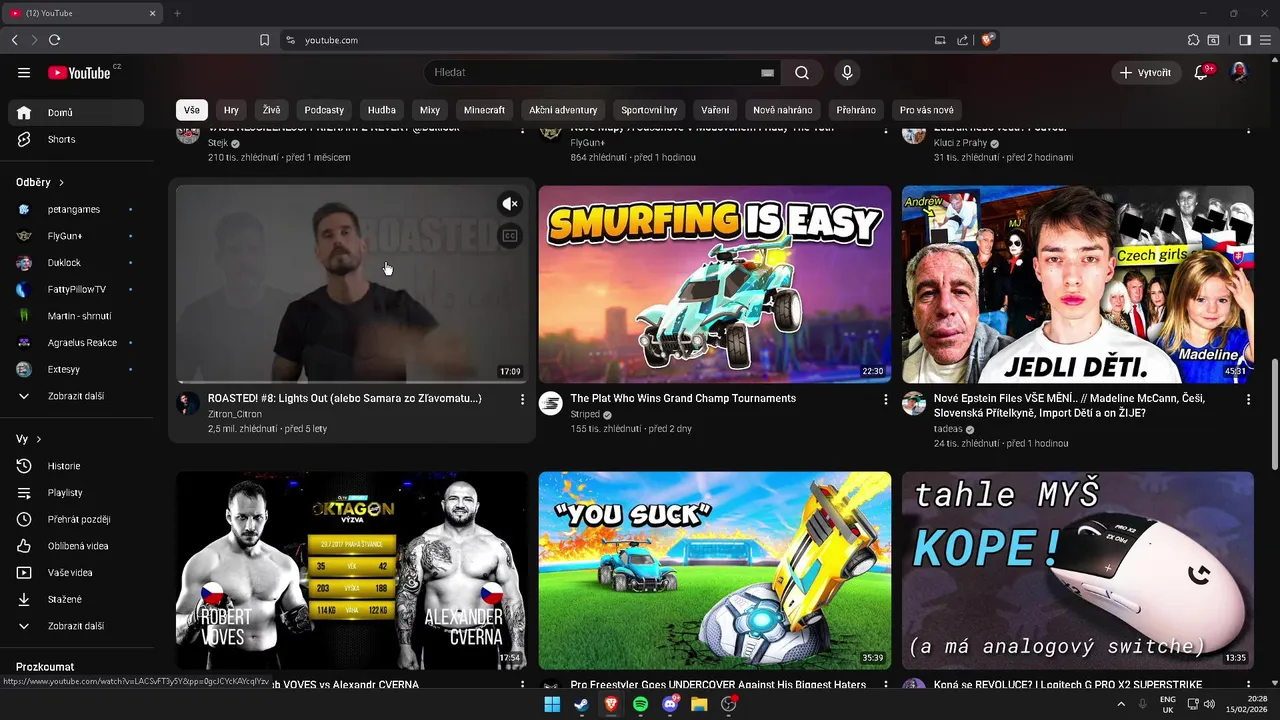Open Discord from taskbar

pos(669,705)
